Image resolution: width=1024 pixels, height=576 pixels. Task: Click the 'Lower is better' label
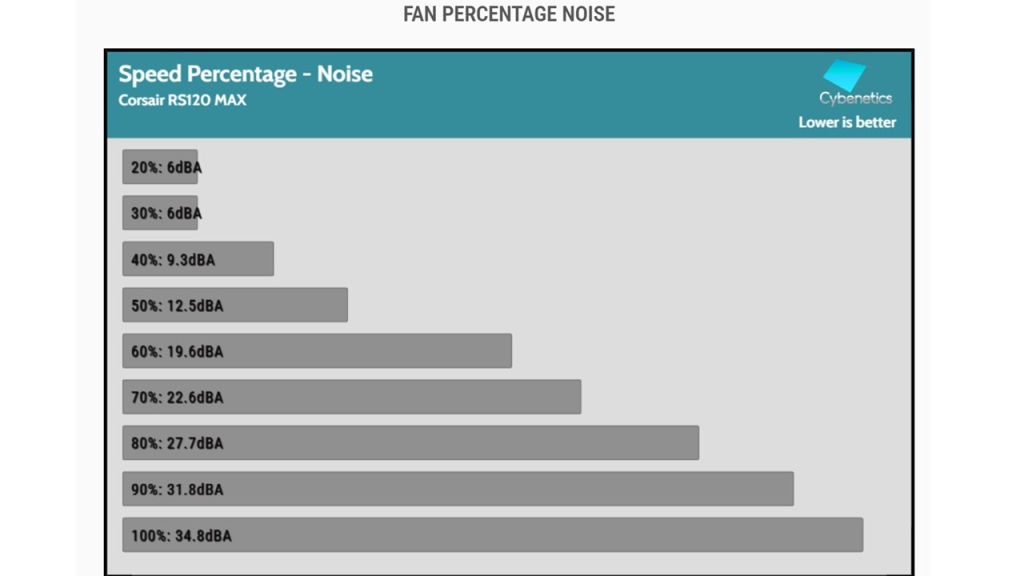pyautogui.click(x=847, y=122)
